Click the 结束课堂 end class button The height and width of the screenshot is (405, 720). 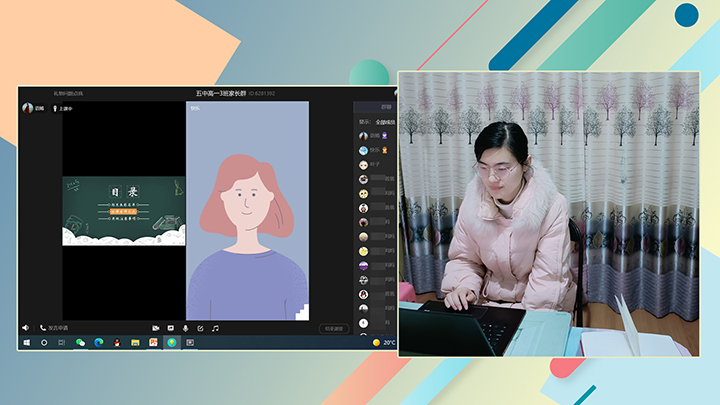coord(334,329)
